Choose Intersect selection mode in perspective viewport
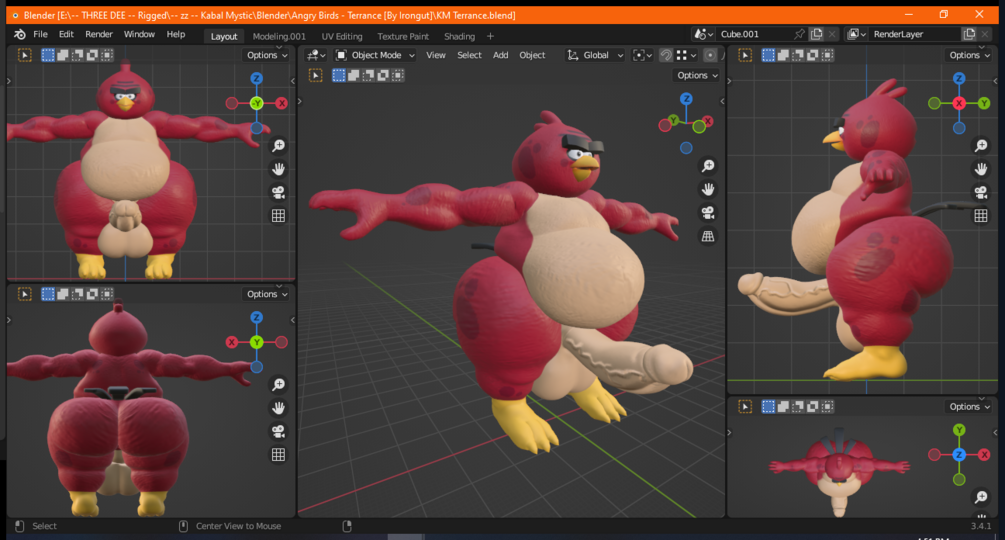 (x=397, y=76)
